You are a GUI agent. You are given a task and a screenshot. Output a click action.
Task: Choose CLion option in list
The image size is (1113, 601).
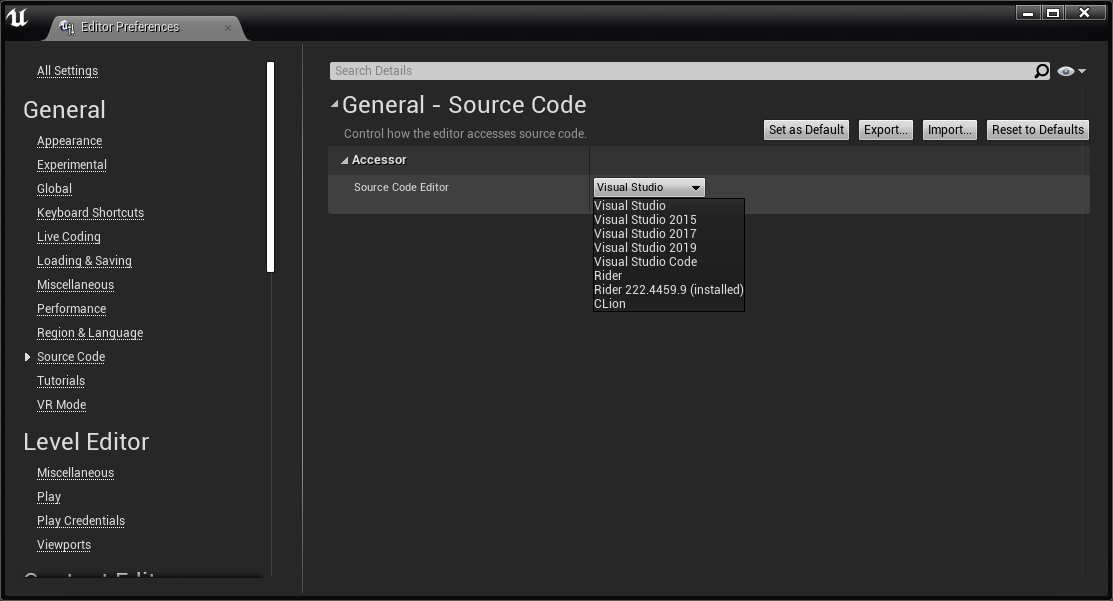[x=610, y=304]
